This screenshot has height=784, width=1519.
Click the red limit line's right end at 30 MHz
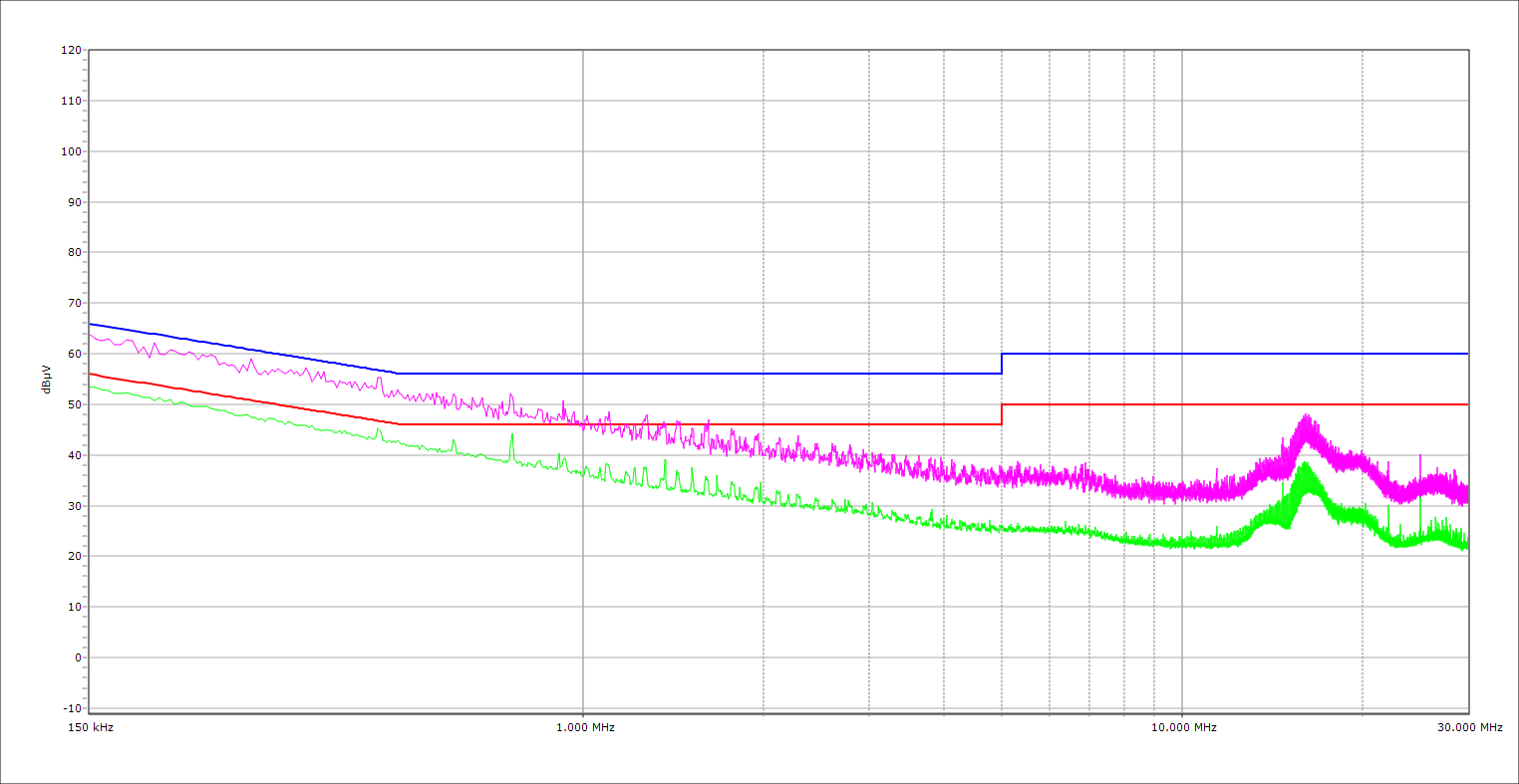pos(1467,404)
